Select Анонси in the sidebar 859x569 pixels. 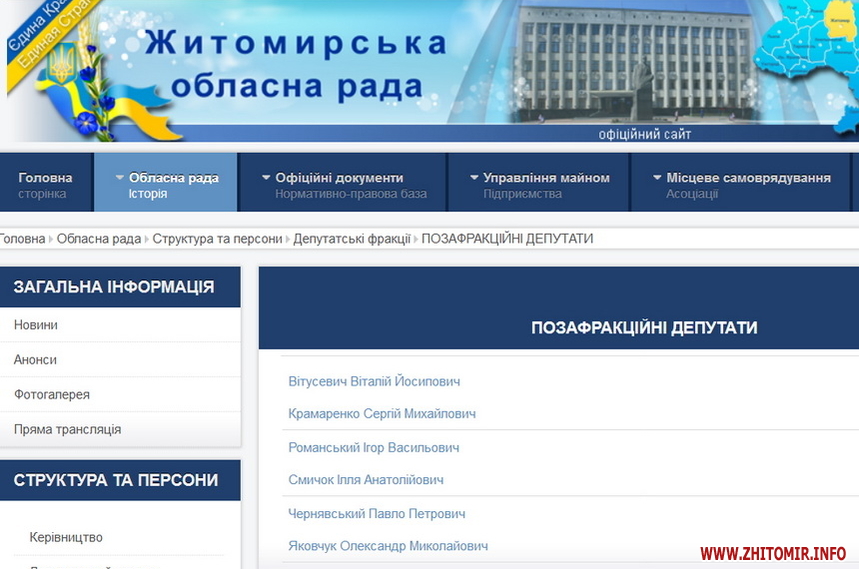click(36, 360)
